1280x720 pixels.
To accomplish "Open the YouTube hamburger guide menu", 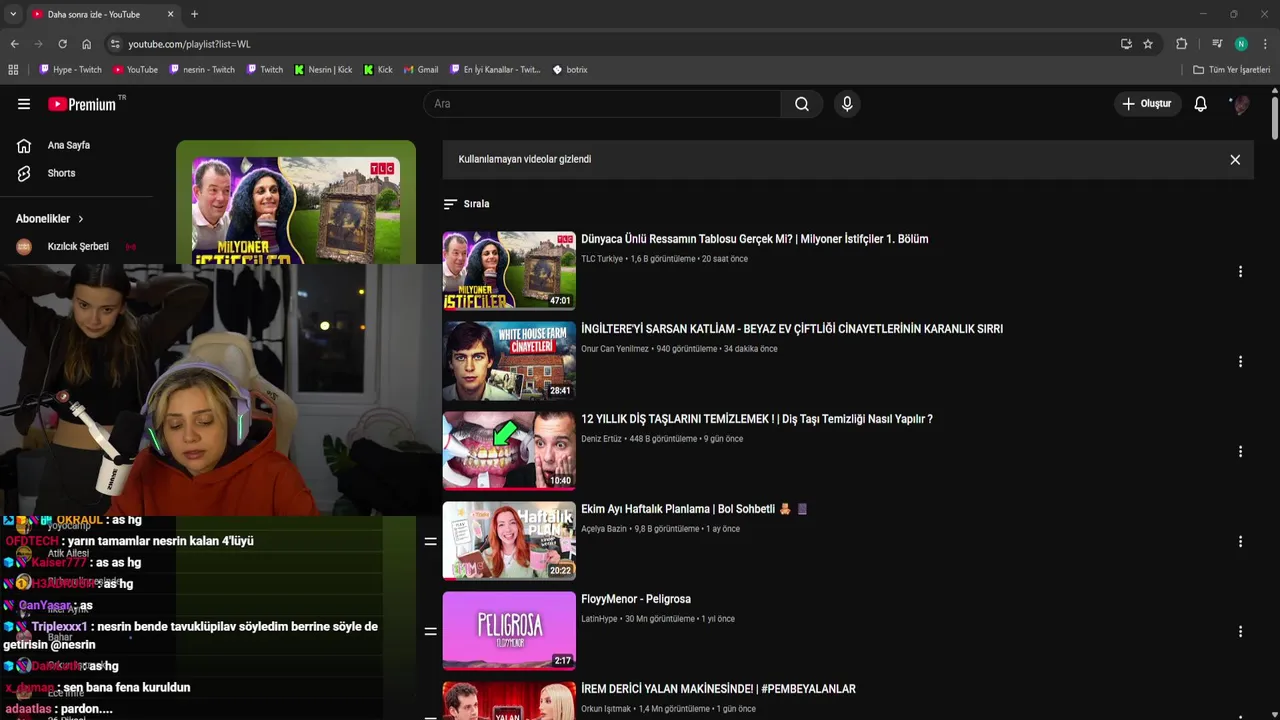I will pos(24,104).
